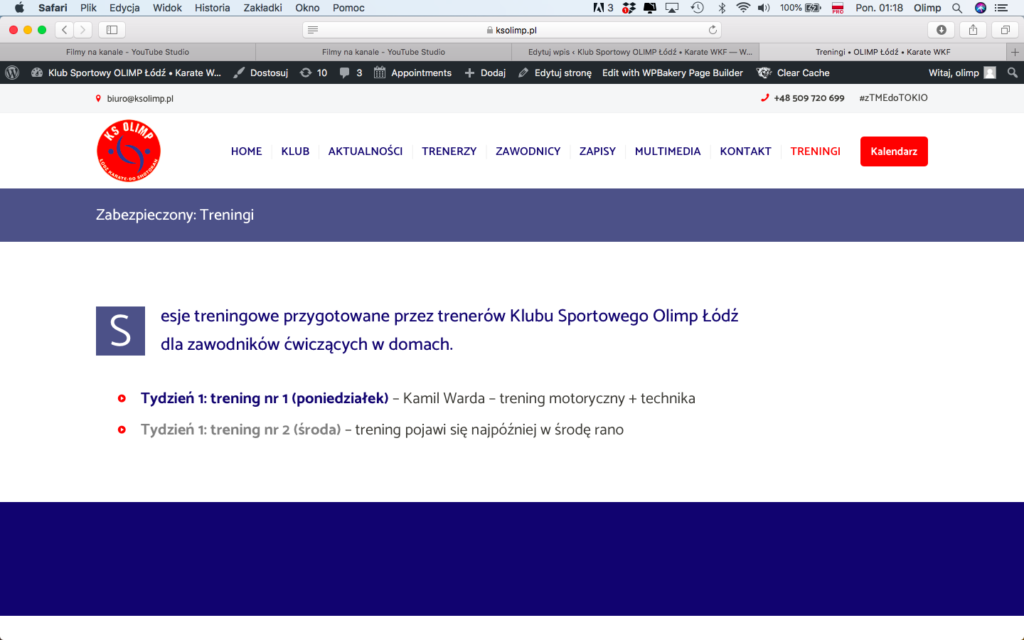Open the Witaj, olimp account menu
This screenshot has height=640, width=1024.
pyautogui.click(x=961, y=72)
